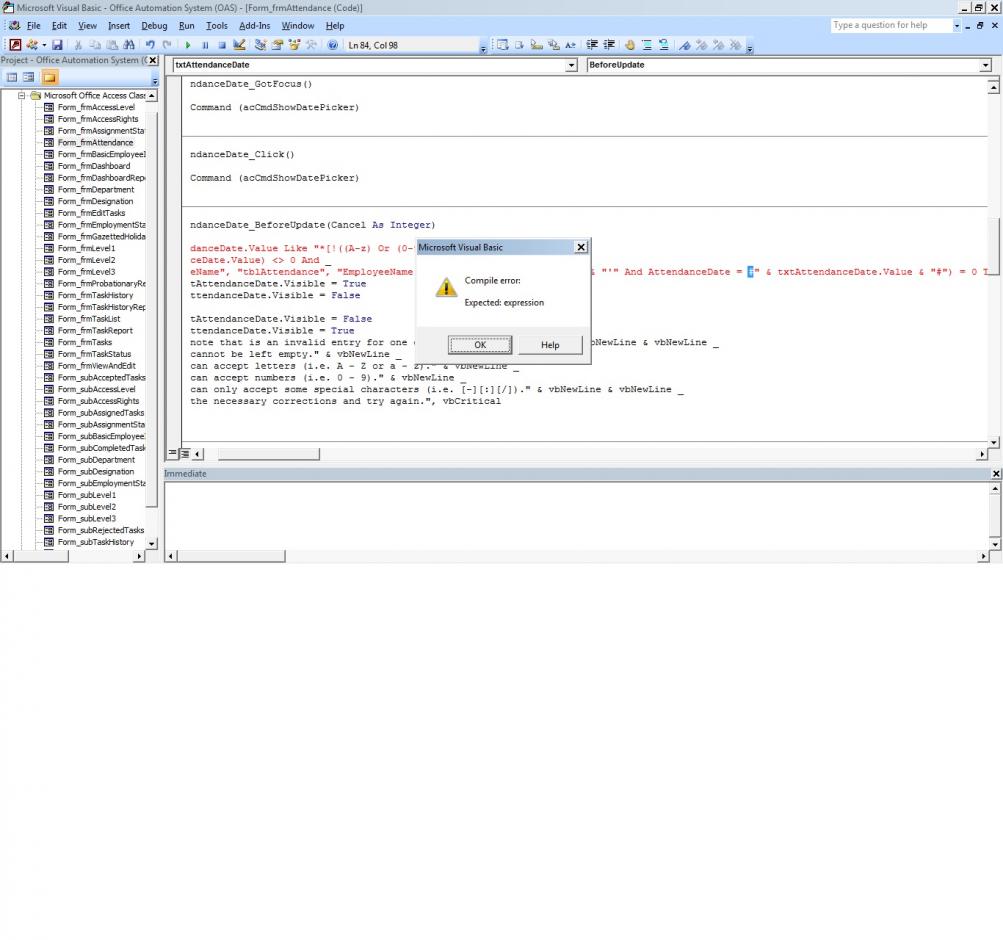Screen dimensions: 1003x940
Task: Select Form_subDepartment in the project tree
Action: click(96, 460)
